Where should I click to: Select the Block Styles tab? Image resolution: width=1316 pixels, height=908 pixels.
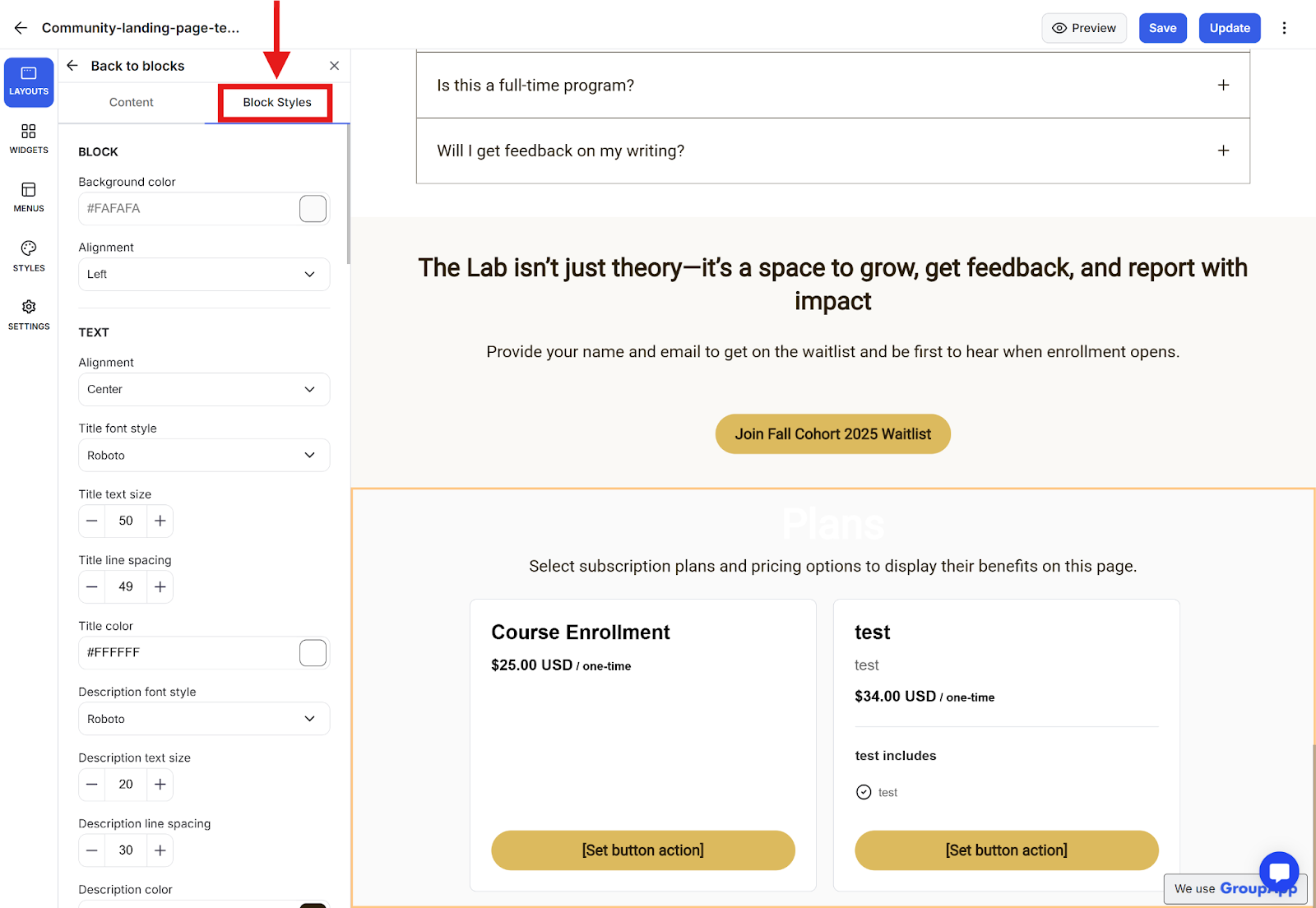pyautogui.click(x=277, y=103)
